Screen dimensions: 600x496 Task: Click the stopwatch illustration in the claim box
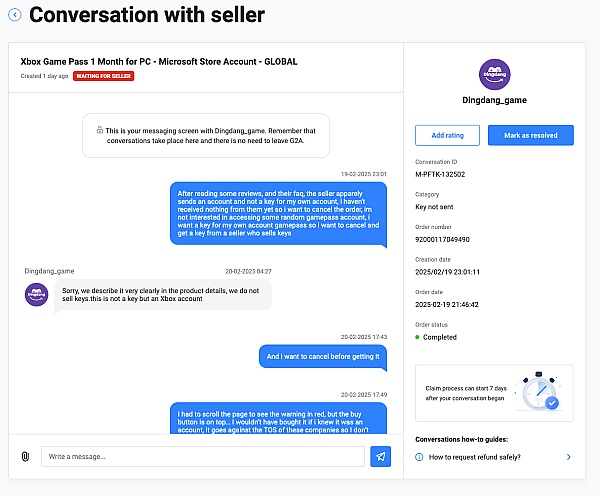540,393
